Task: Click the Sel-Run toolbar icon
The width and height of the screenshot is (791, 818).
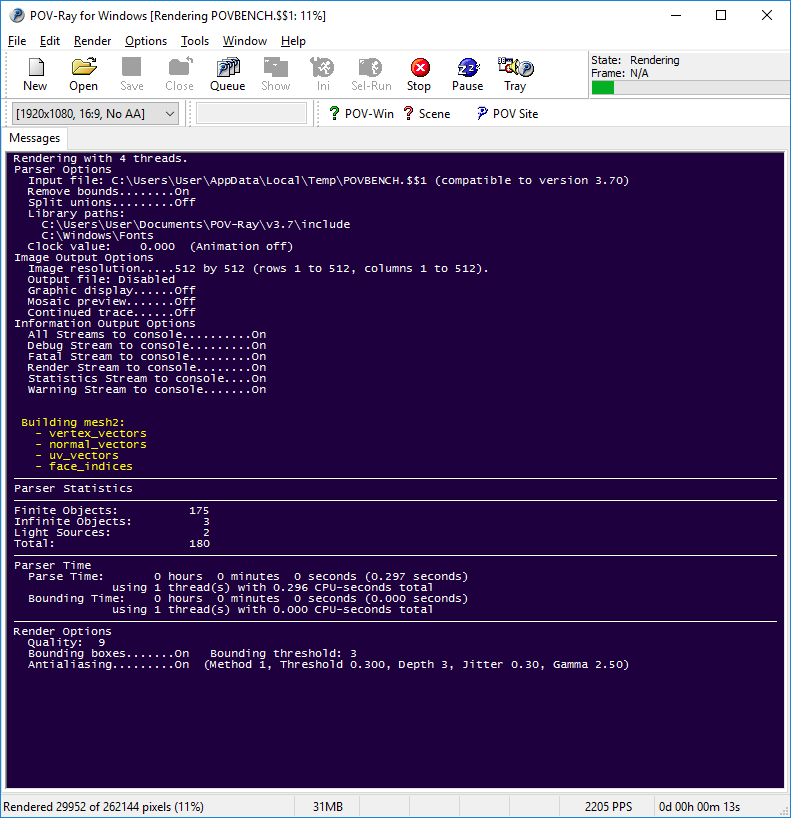Action: click(x=371, y=75)
